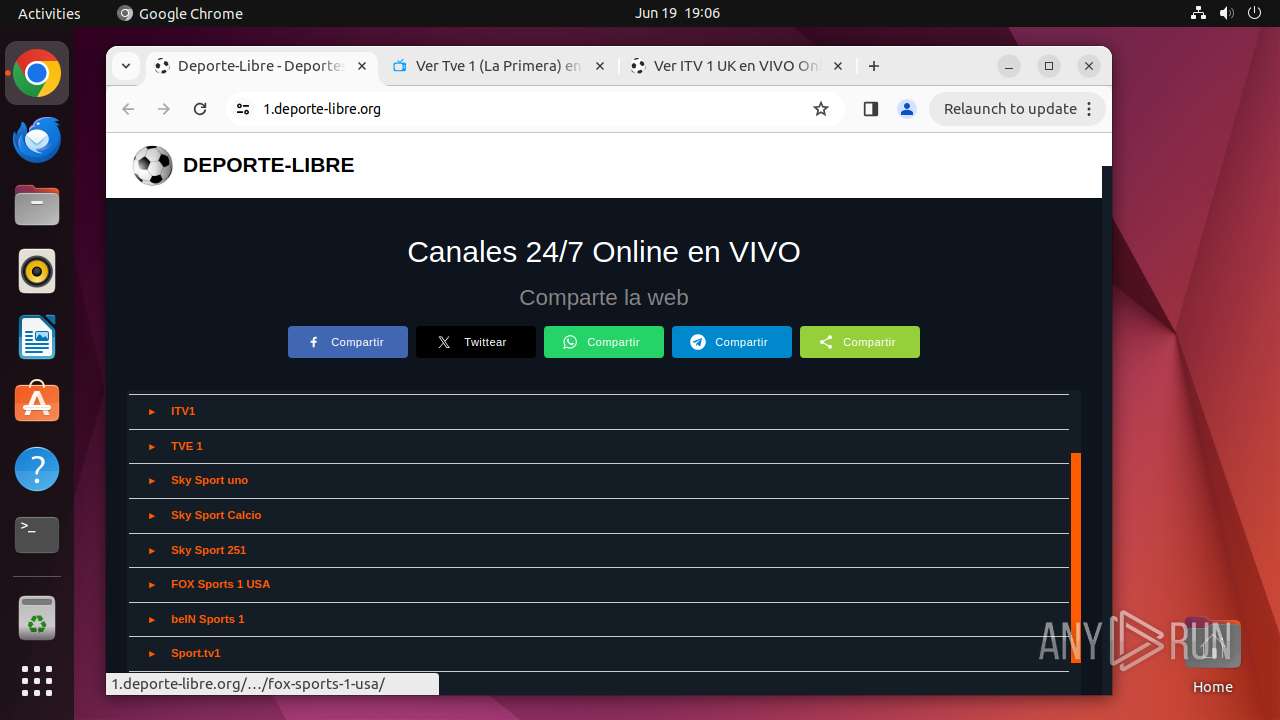Open the Google Chrome app menu in top bar

point(180,13)
